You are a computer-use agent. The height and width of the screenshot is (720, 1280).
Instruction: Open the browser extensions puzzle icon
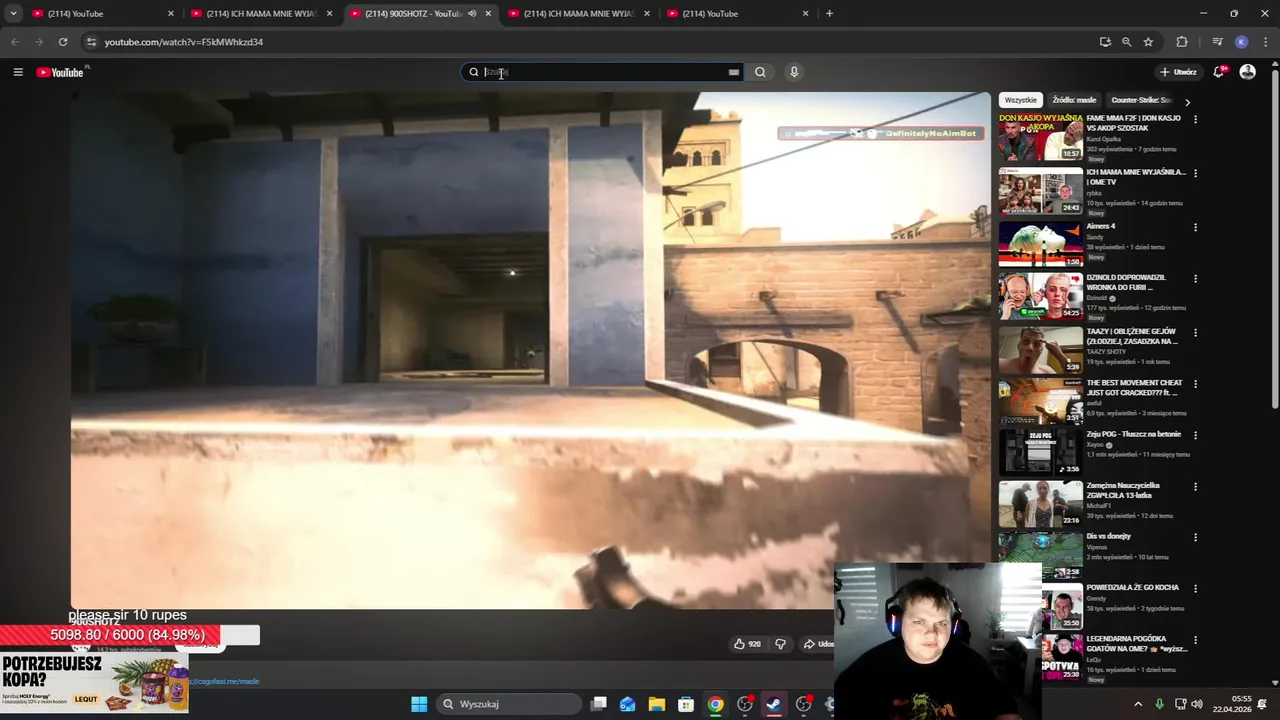click(x=1182, y=42)
